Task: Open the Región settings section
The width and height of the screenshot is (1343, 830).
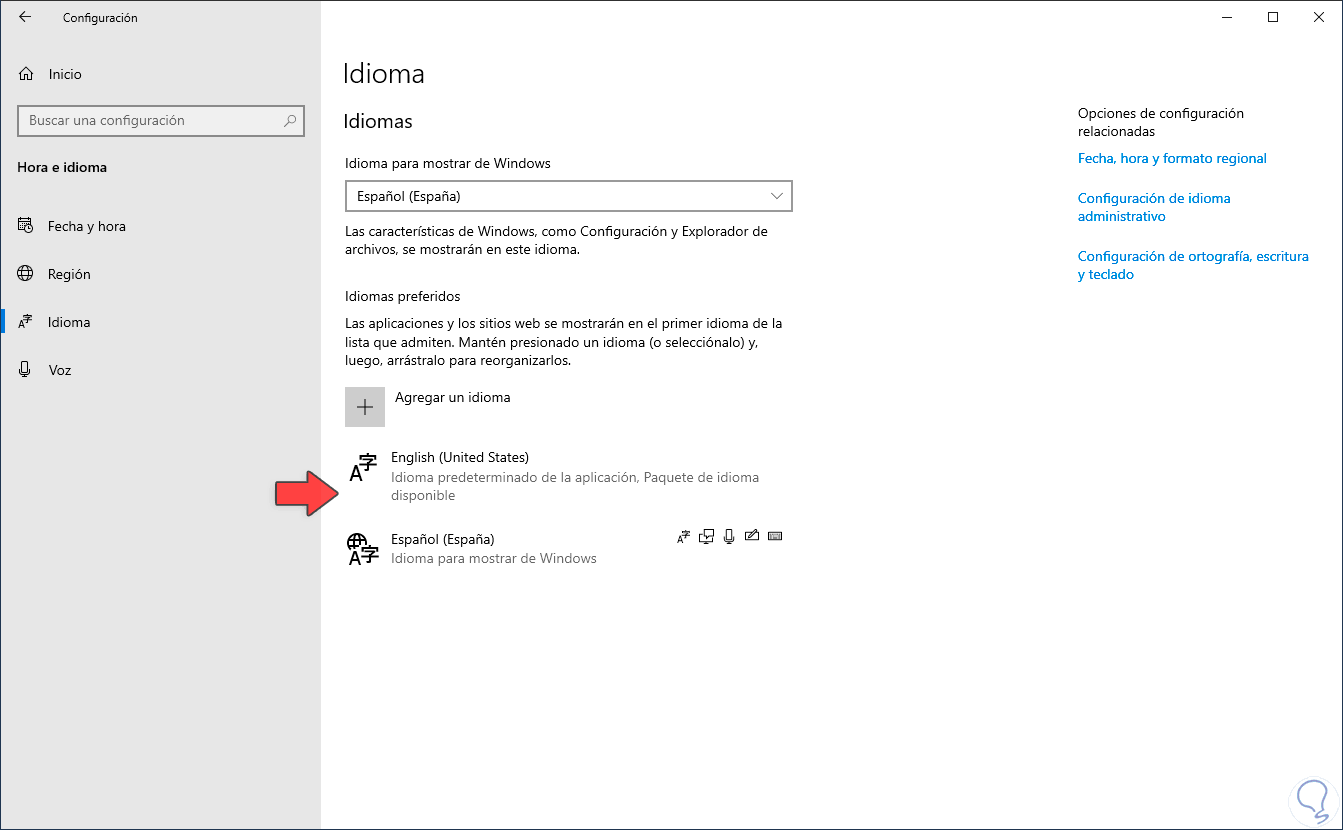Action: coord(68,274)
